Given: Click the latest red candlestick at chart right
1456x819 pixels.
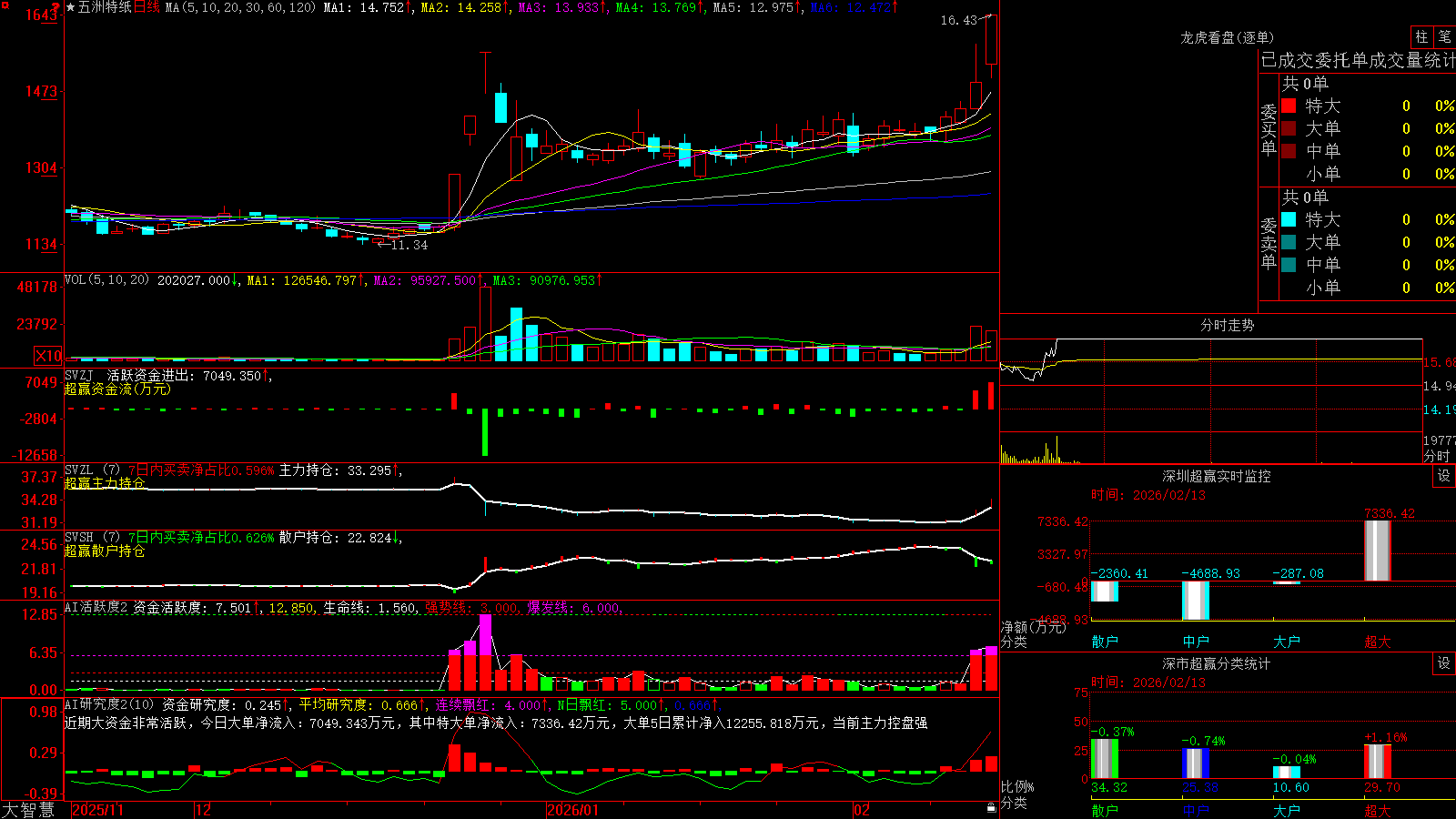Looking at the screenshot, I should (x=991, y=40).
